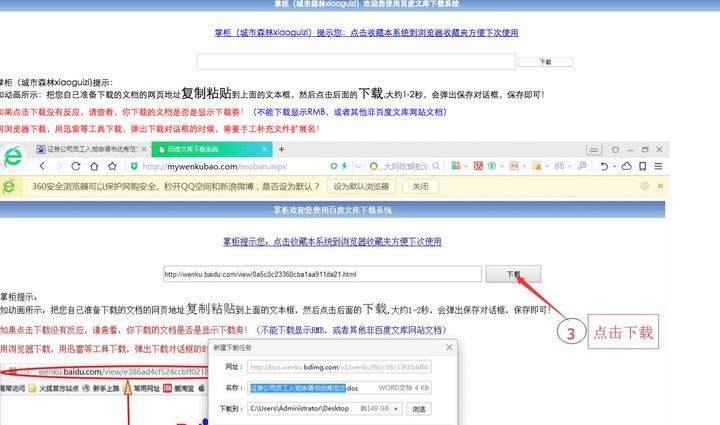Screen dimensions: 720x425
Task: Click the 设为默认浏览器 button
Action: pyautogui.click(x=361, y=186)
